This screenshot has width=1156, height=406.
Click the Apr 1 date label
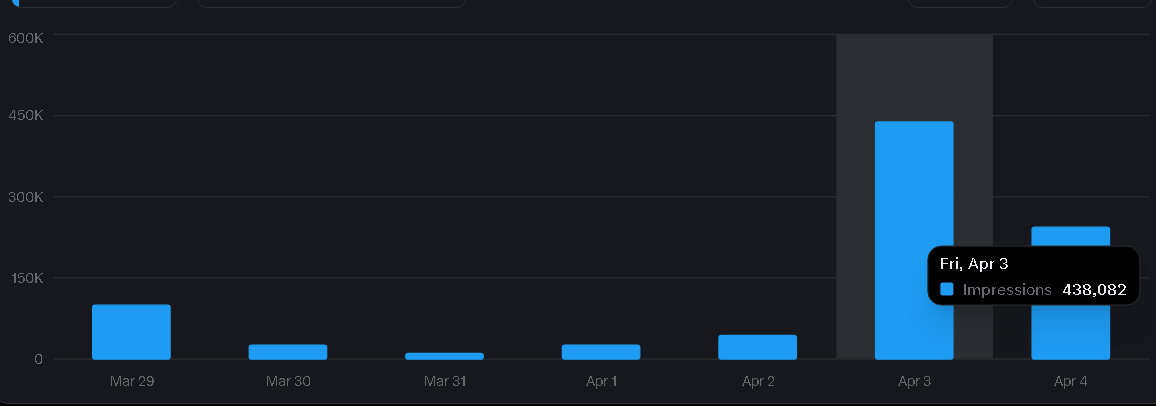tap(602, 381)
